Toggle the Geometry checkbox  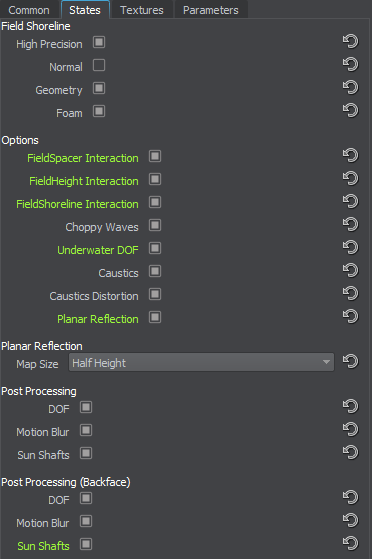[x=99, y=88]
